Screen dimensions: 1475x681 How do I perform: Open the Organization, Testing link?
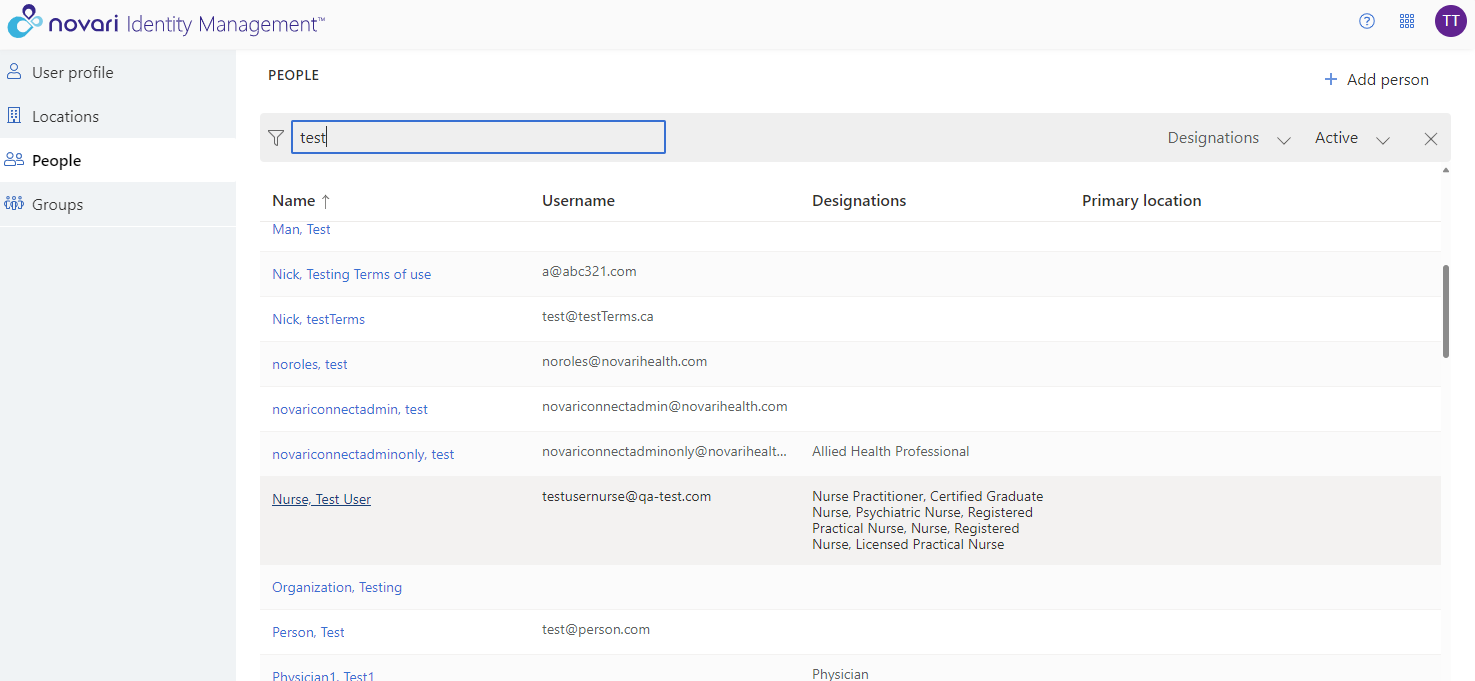pos(337,587)
